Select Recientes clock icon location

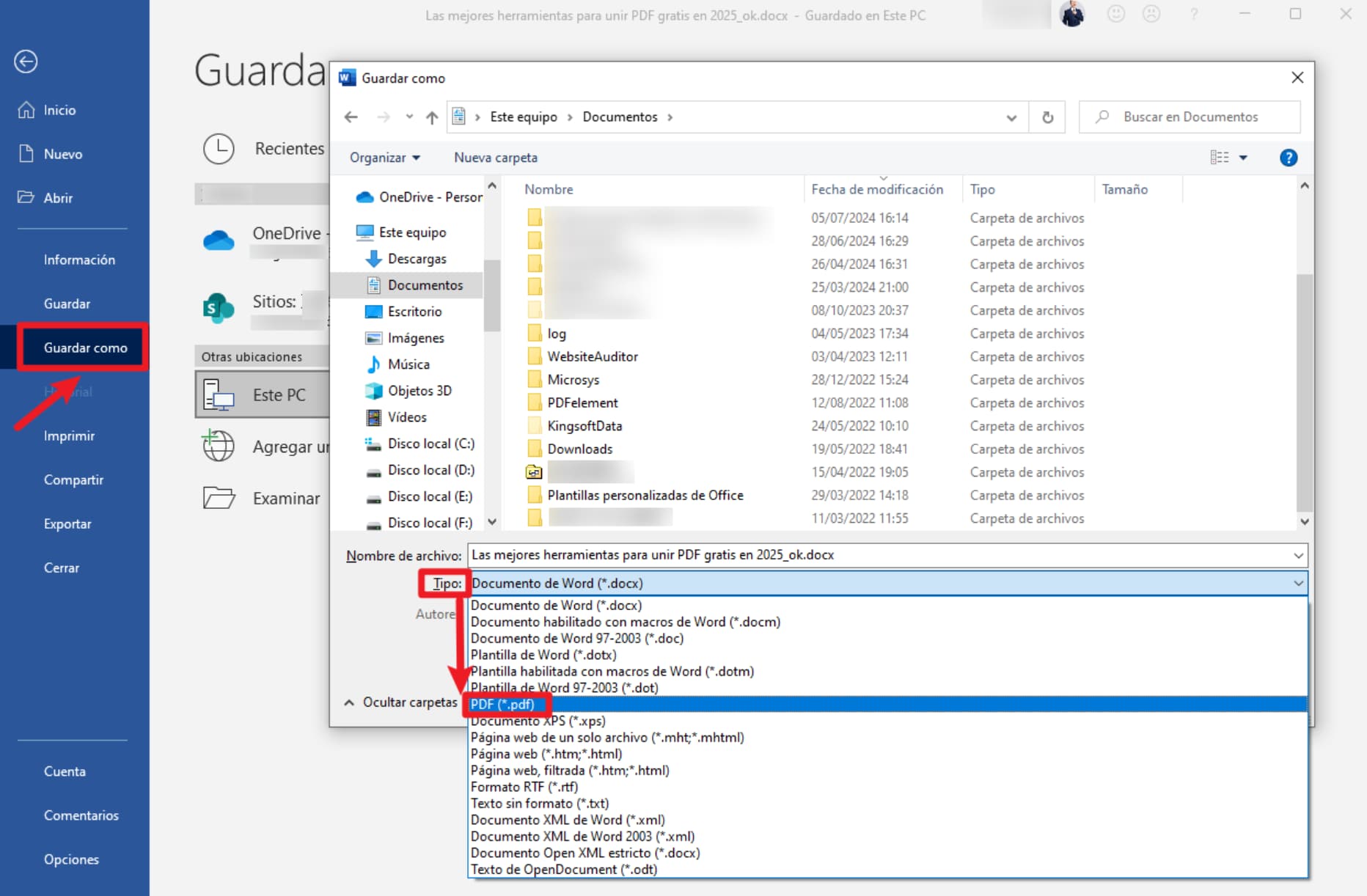click(x=219, y=149)
